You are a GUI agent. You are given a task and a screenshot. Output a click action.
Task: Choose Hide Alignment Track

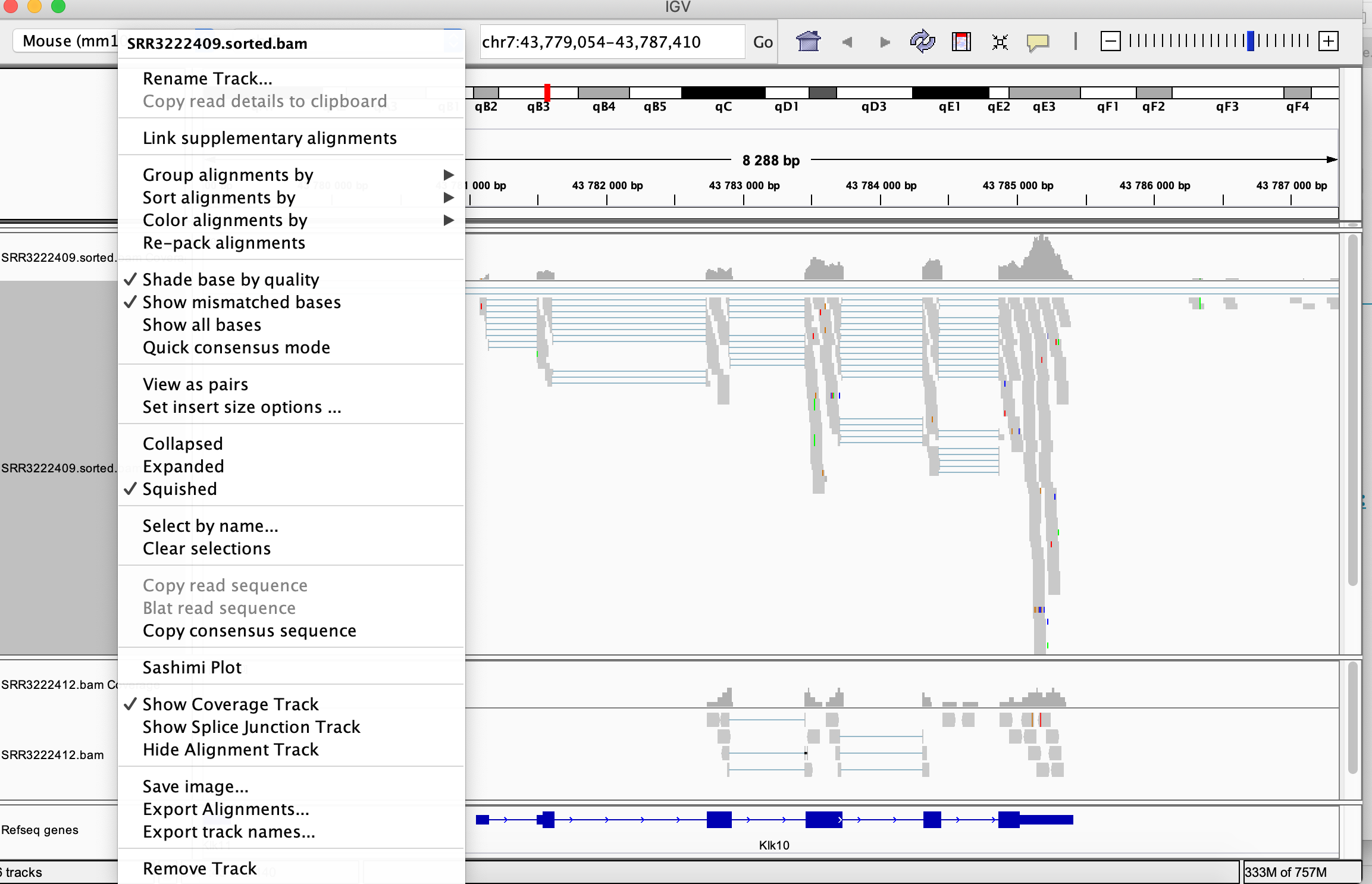(x=231, y=750)
